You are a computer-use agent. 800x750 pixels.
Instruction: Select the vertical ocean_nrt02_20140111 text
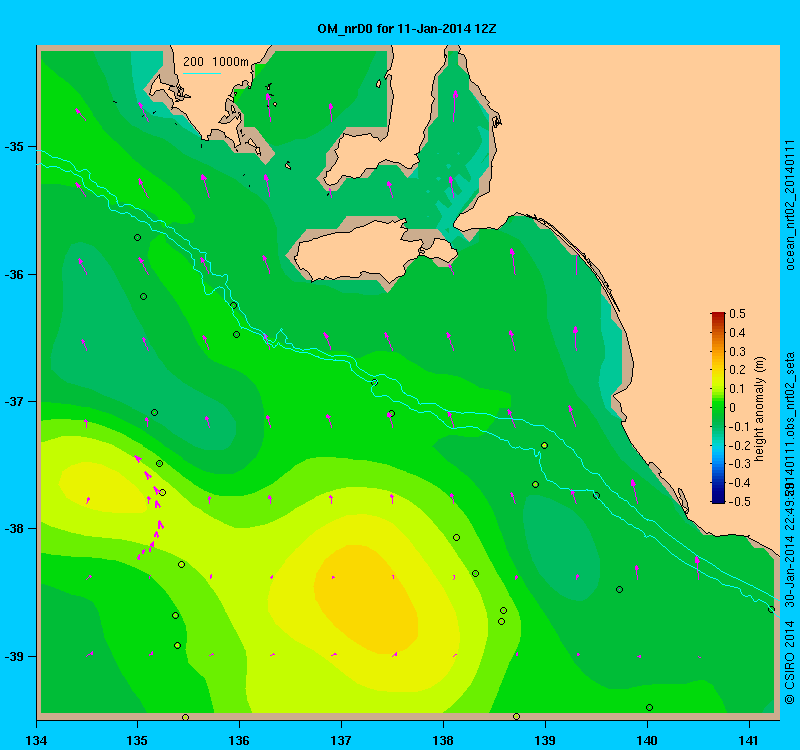(790, 205)
